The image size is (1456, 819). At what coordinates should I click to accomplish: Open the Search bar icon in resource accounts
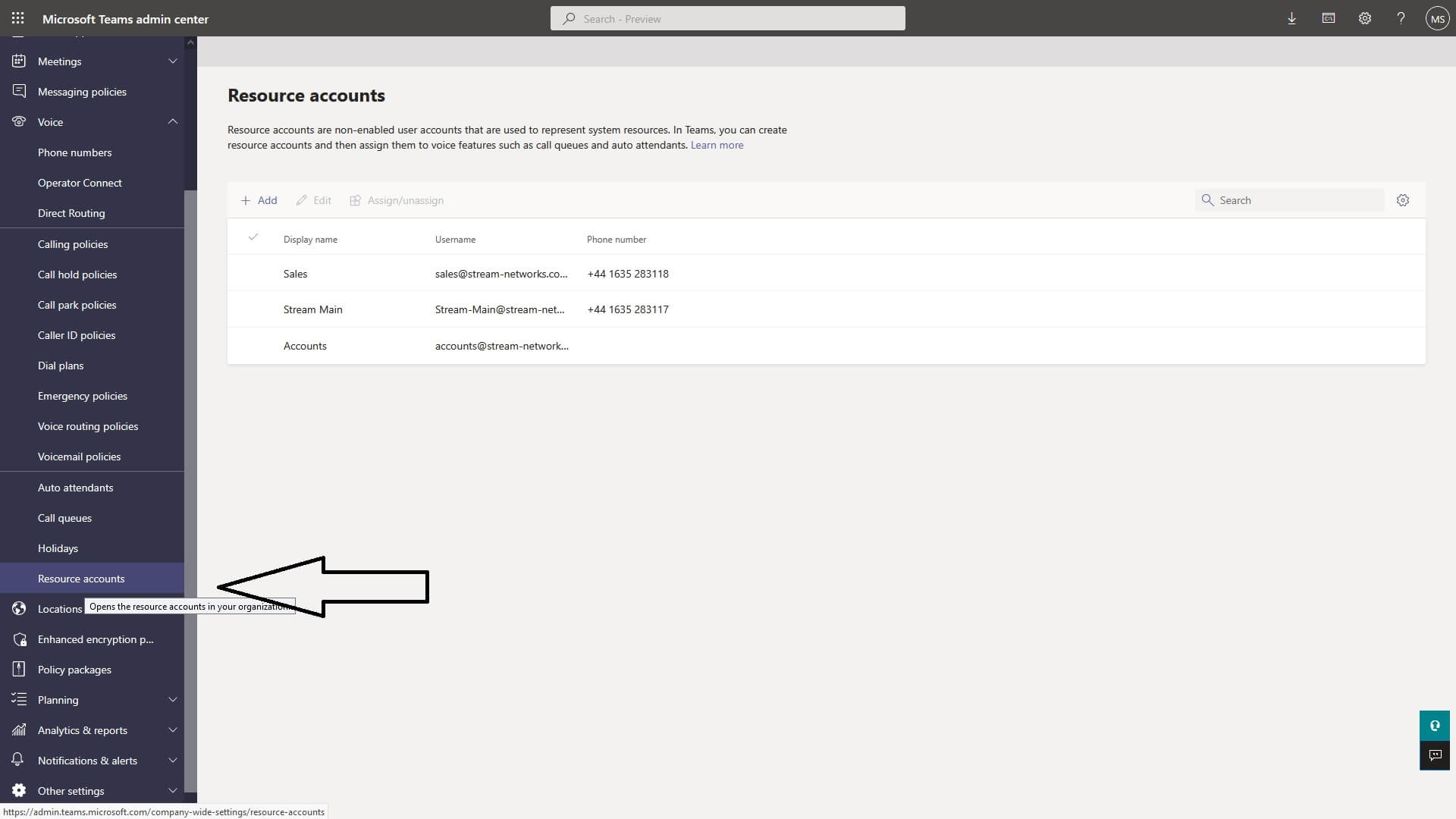point(1207,200)
